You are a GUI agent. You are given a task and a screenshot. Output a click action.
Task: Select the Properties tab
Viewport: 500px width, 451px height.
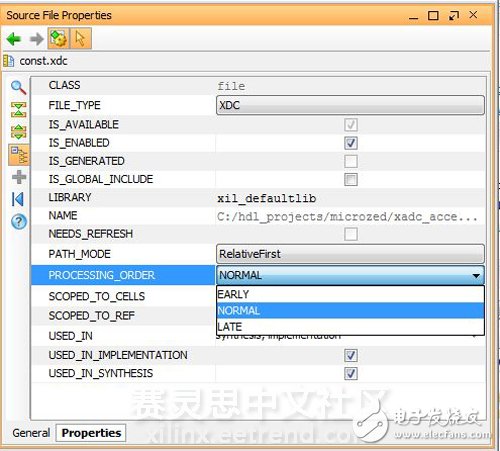coord(91,433)
